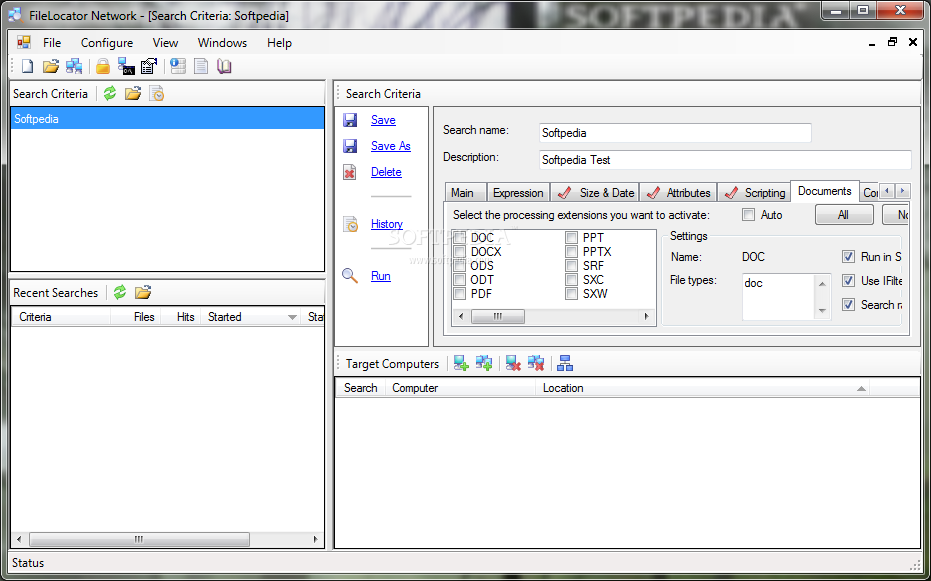Viewport: 931px width, 581px height.
Task: Open the Help menu
Action: [279, 43]
